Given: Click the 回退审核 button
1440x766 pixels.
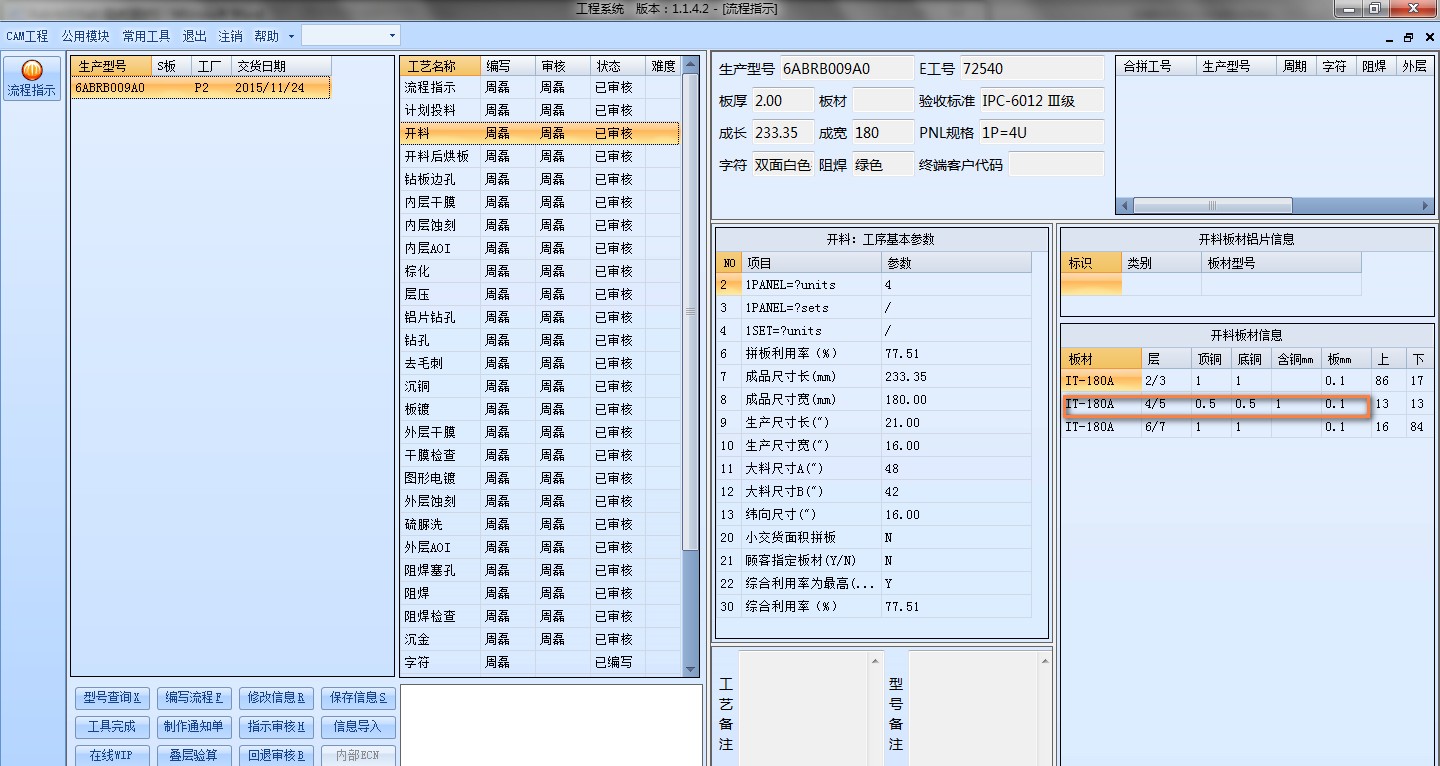Looking at the screenshot, I should [276, 755].
